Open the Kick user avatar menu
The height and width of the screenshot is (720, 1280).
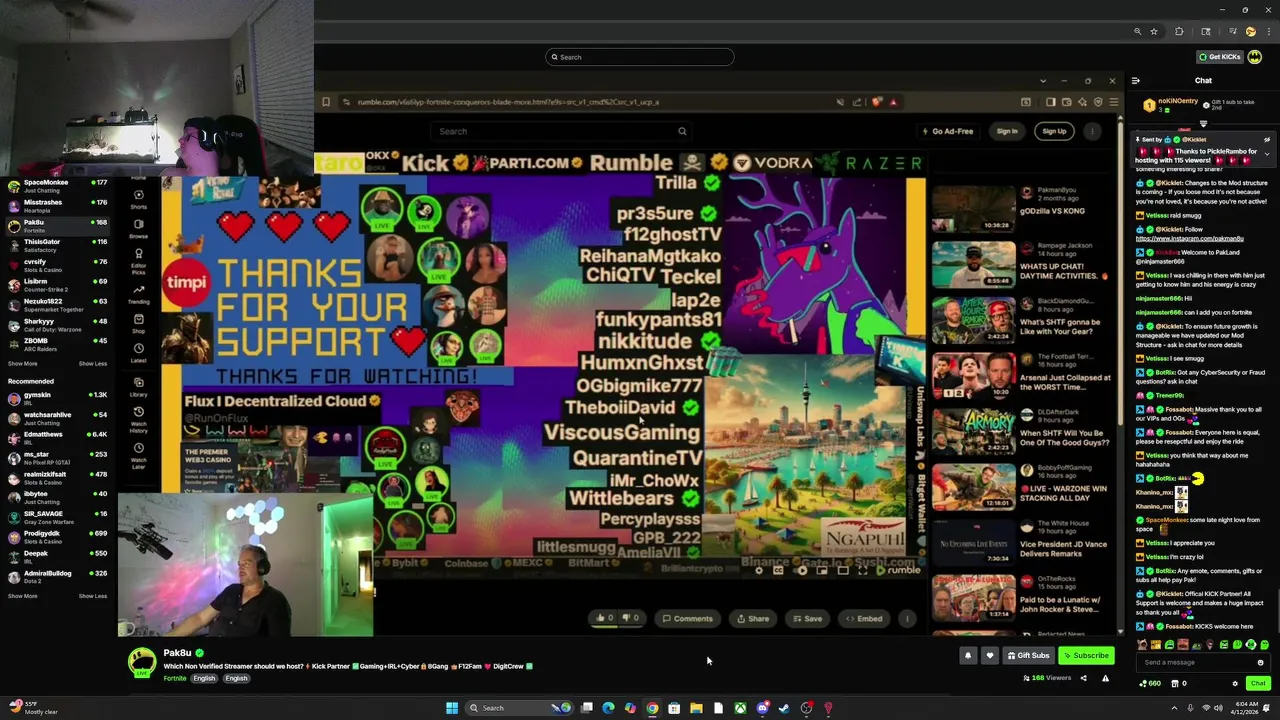tap(1254, 57)
